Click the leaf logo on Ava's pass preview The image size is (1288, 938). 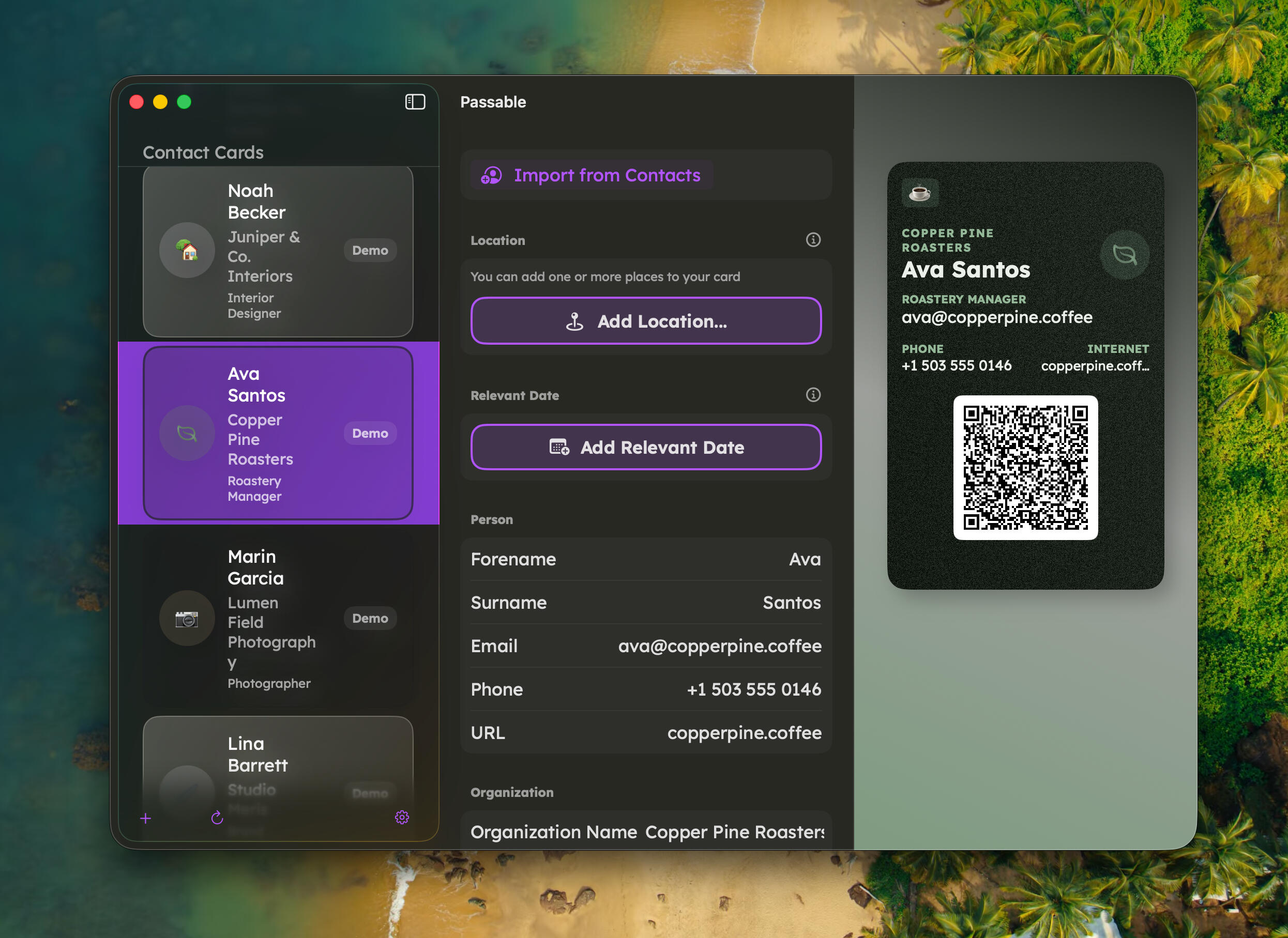[1125, 254]
